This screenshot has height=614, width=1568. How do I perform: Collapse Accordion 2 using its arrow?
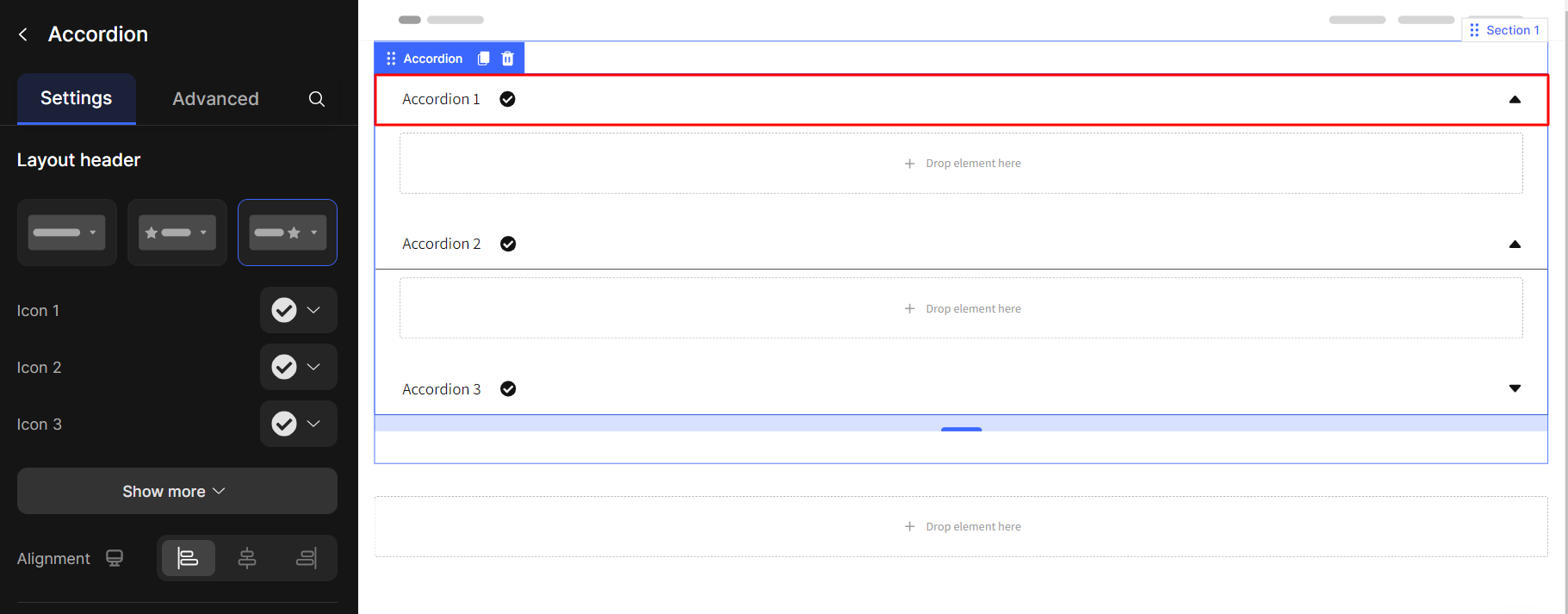1515,245
